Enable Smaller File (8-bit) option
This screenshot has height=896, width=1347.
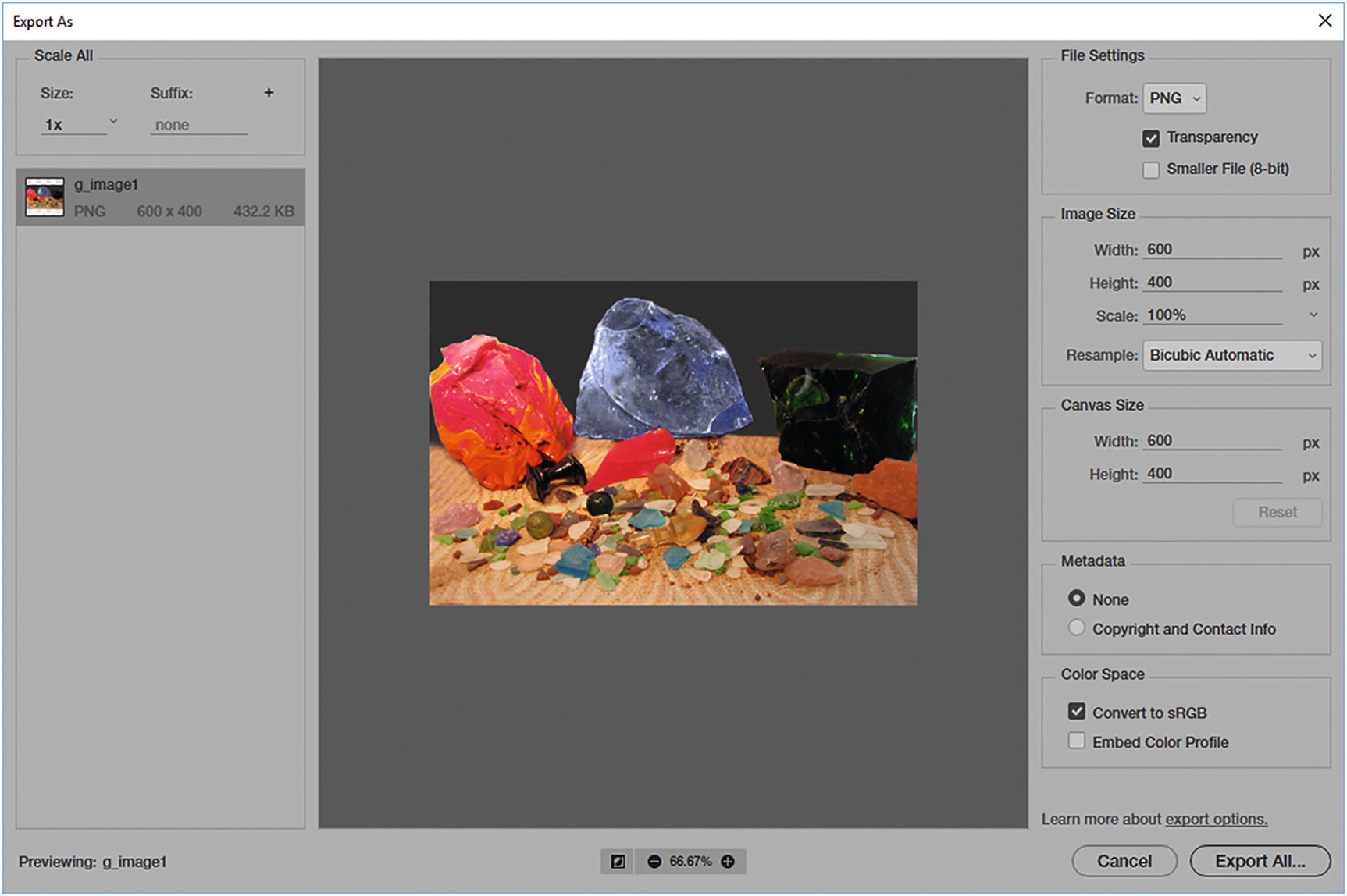1151,169
